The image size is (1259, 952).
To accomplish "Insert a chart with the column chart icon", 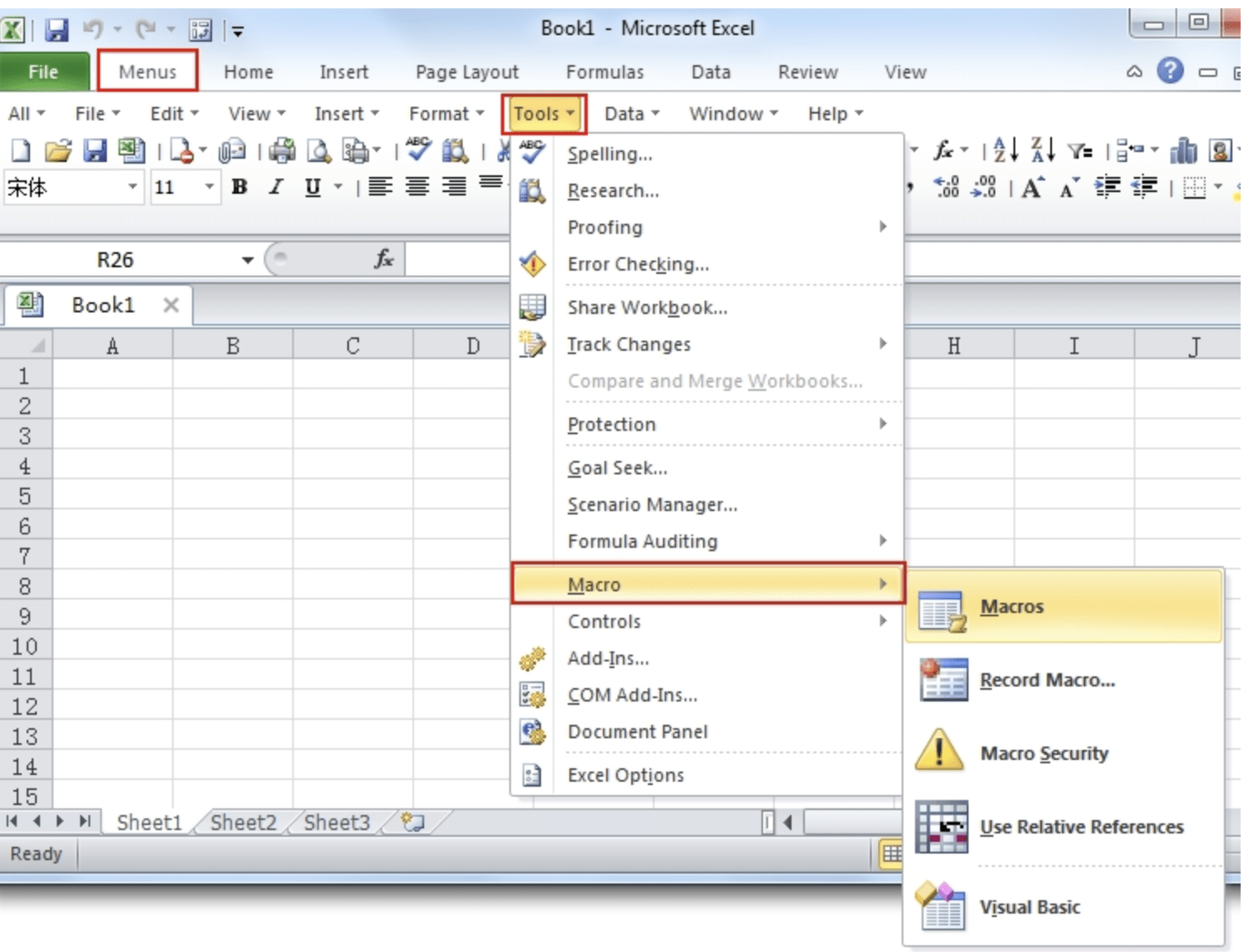I will coord(1184,151).
